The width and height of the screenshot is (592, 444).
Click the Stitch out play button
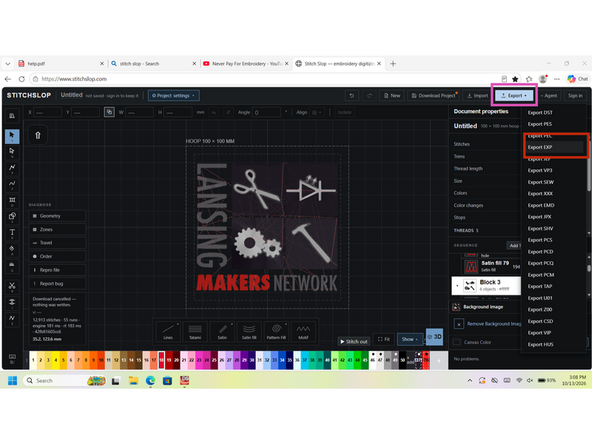[354, 341]
